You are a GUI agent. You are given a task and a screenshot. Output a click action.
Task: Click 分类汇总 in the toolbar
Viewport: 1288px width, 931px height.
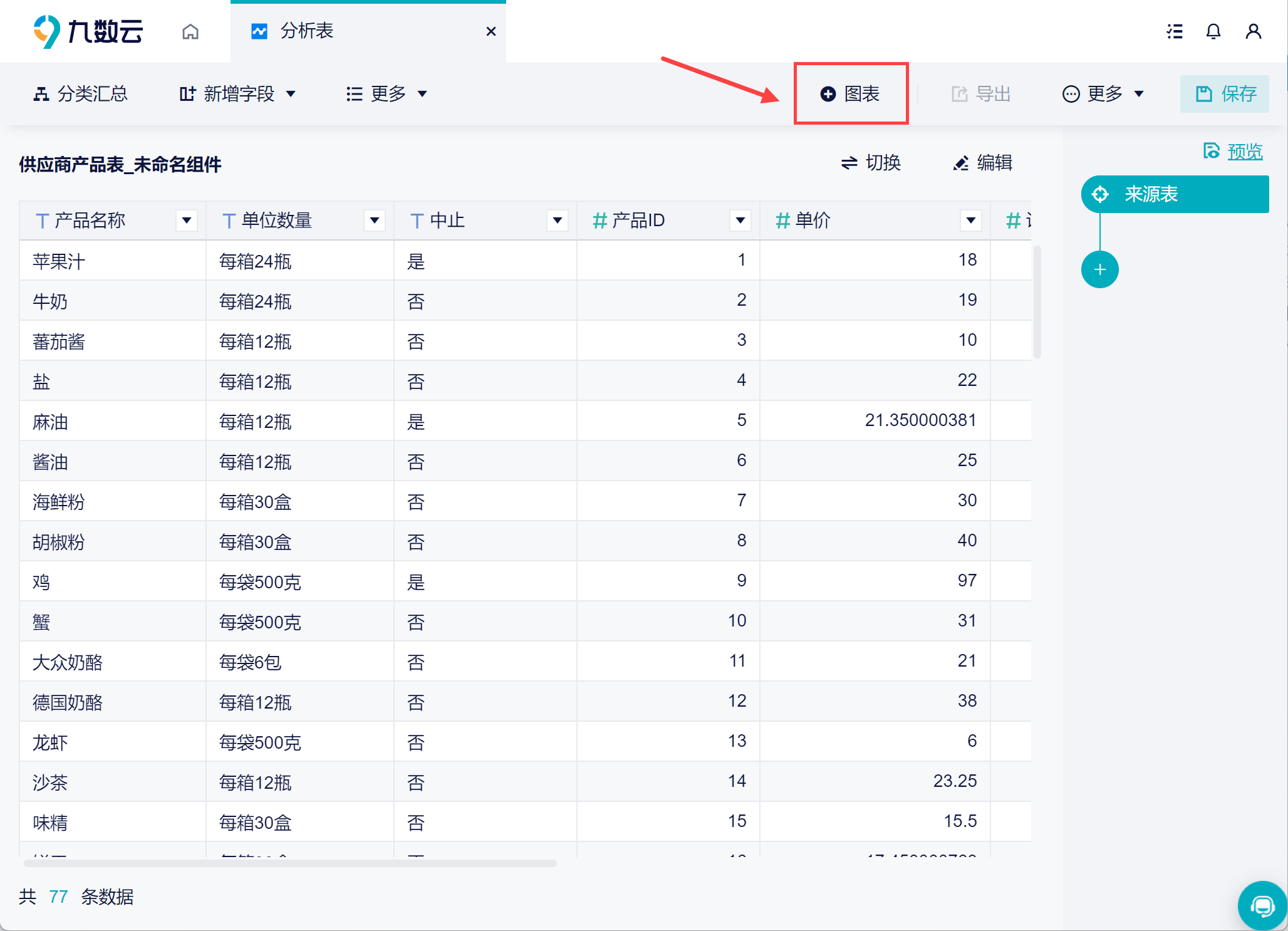click(80, 94)
